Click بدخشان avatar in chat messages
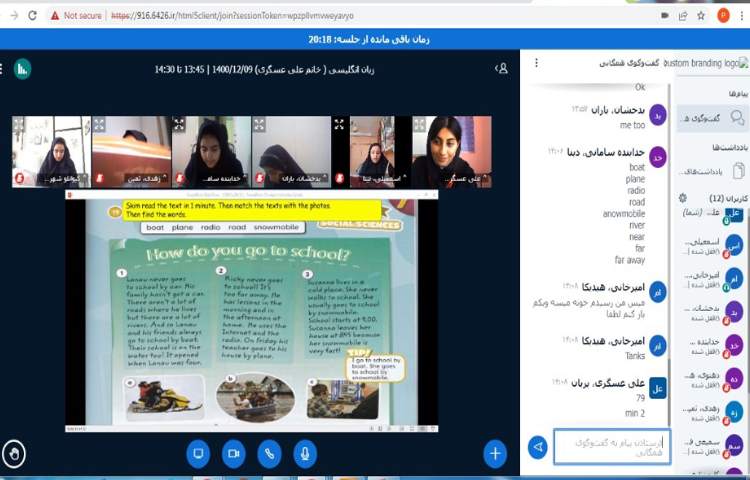750x480 pixels. pos(658,115)
